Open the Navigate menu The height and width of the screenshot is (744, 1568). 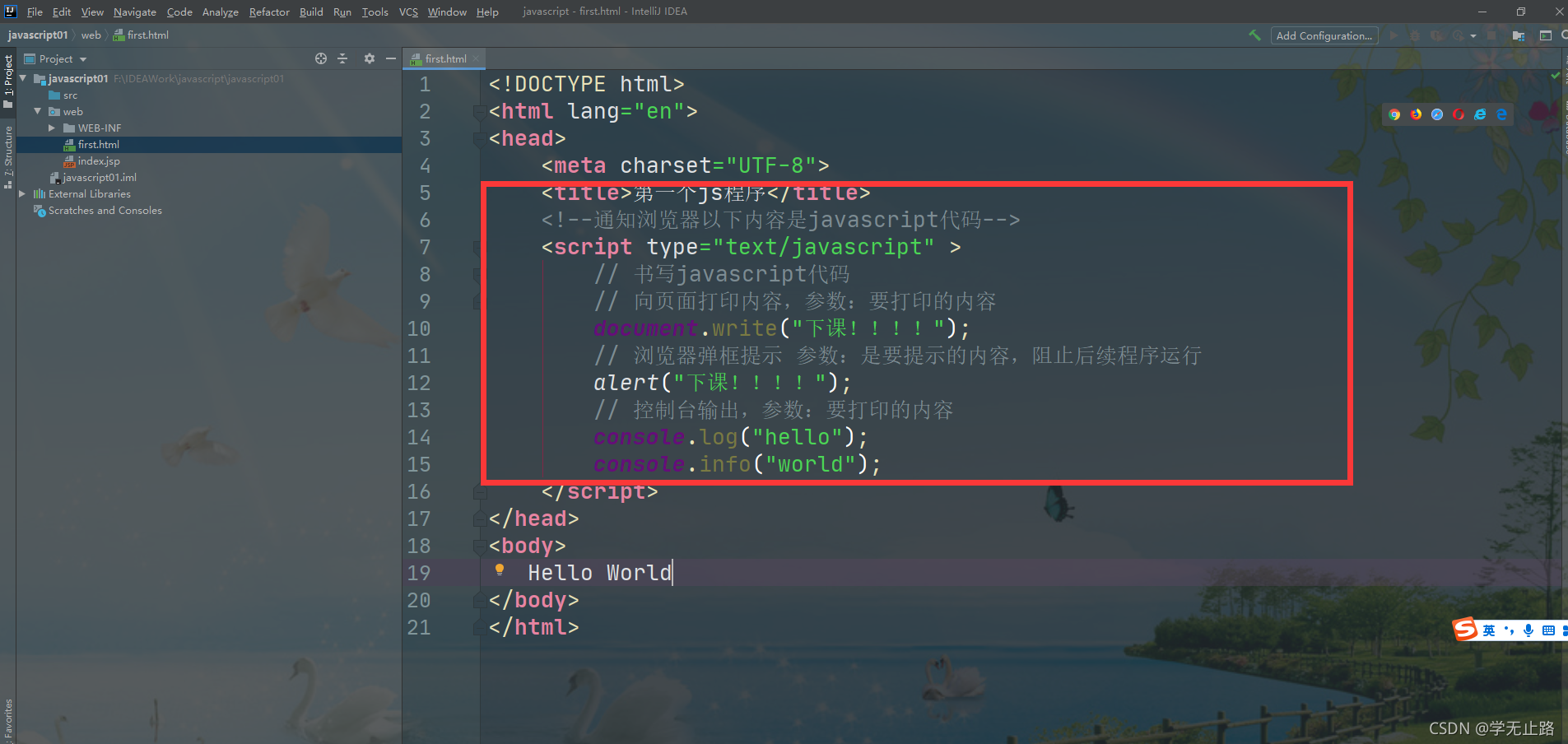pyautogui.click(x=135, y=12)
